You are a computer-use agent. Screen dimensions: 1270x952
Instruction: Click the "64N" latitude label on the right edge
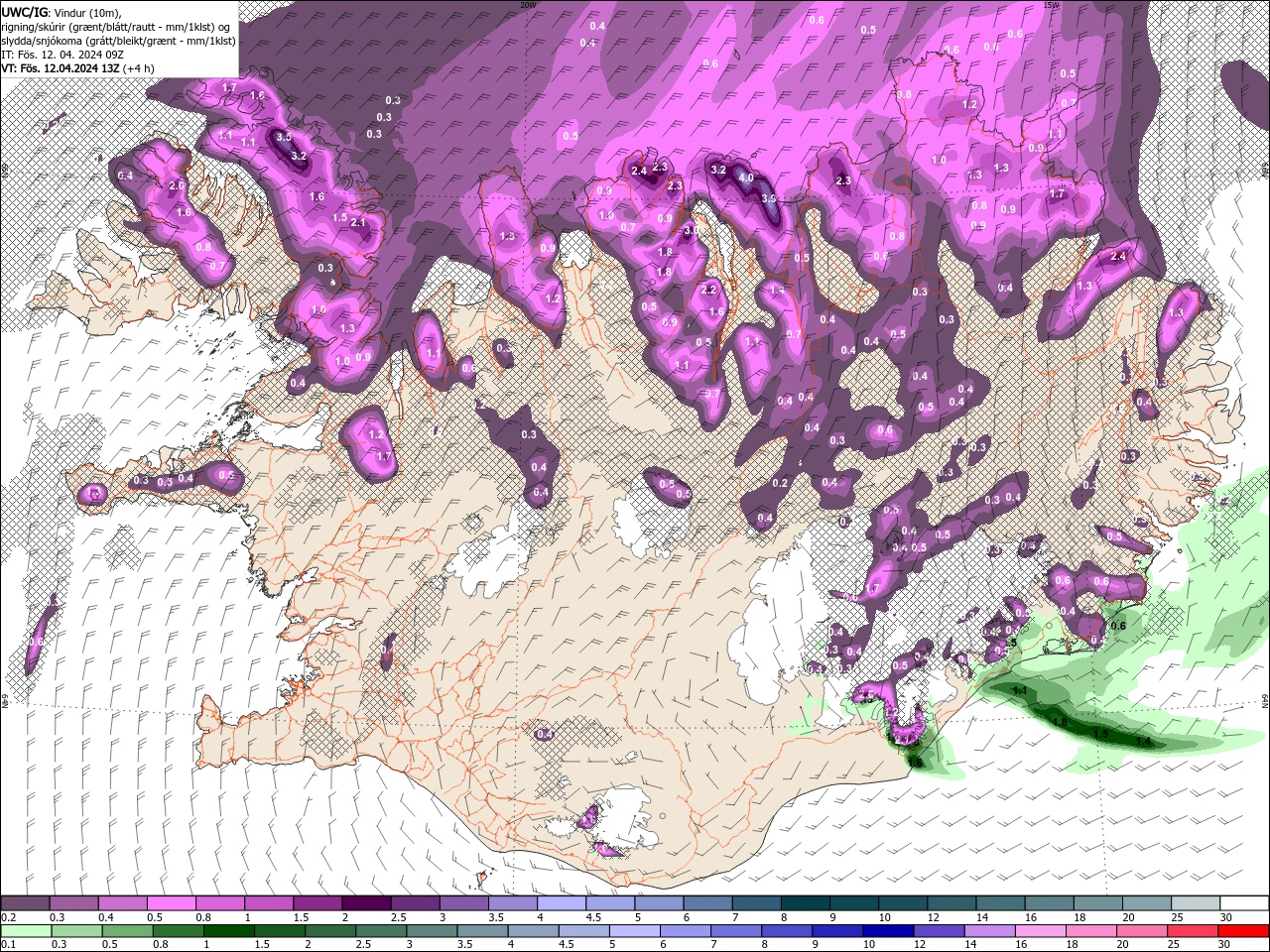[1265, 700]
